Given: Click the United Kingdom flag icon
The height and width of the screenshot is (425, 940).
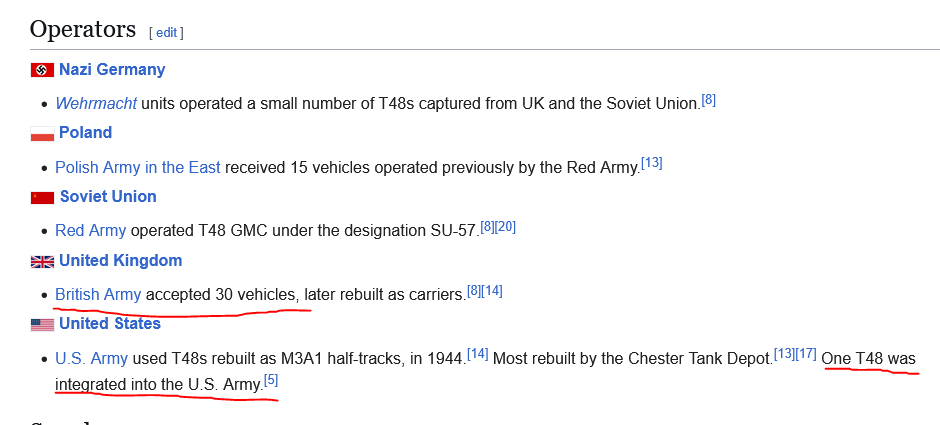Looking at the screenshot, I should tap(43, 261).
